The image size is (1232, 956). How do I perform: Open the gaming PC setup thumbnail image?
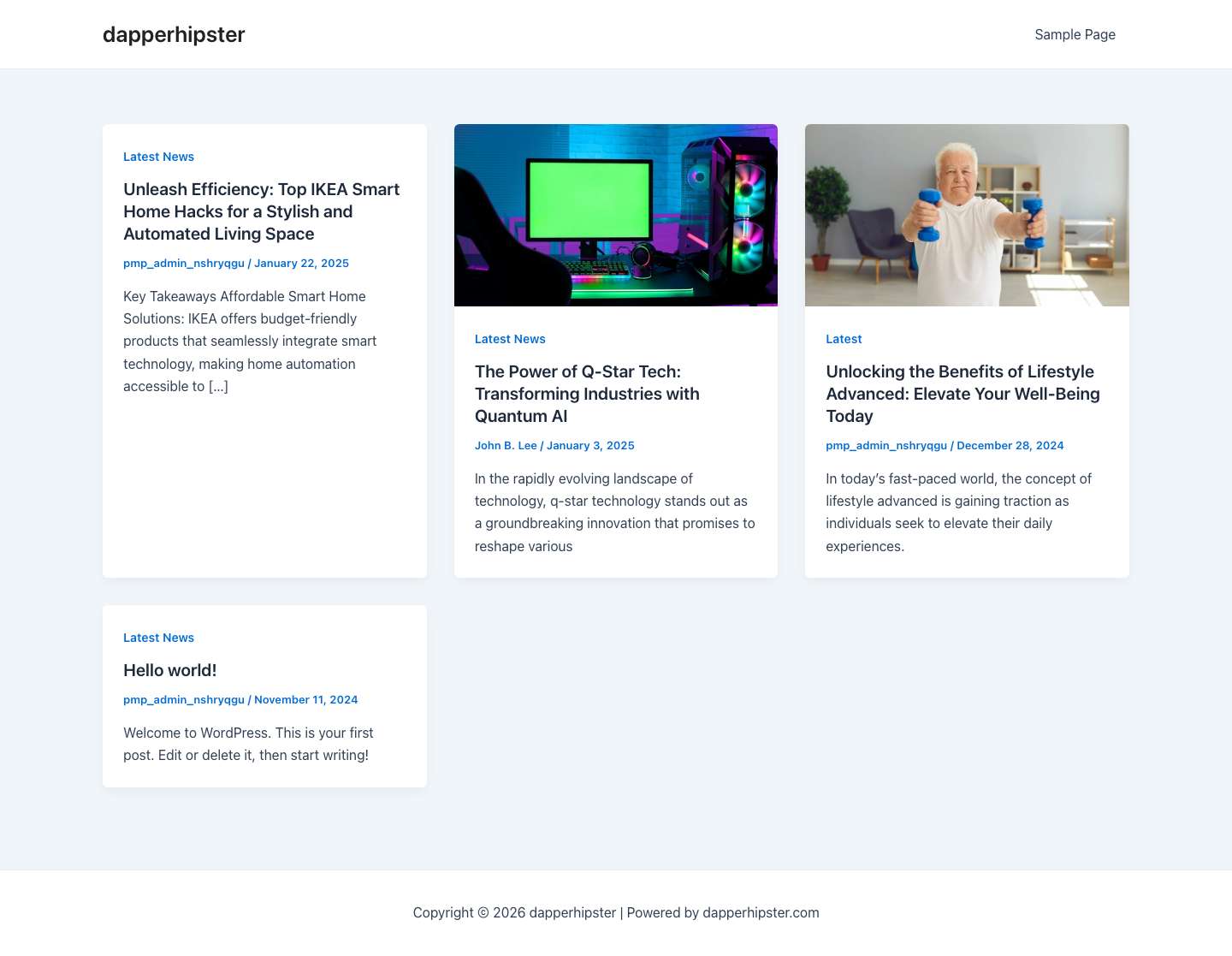[x=616, y=215]
